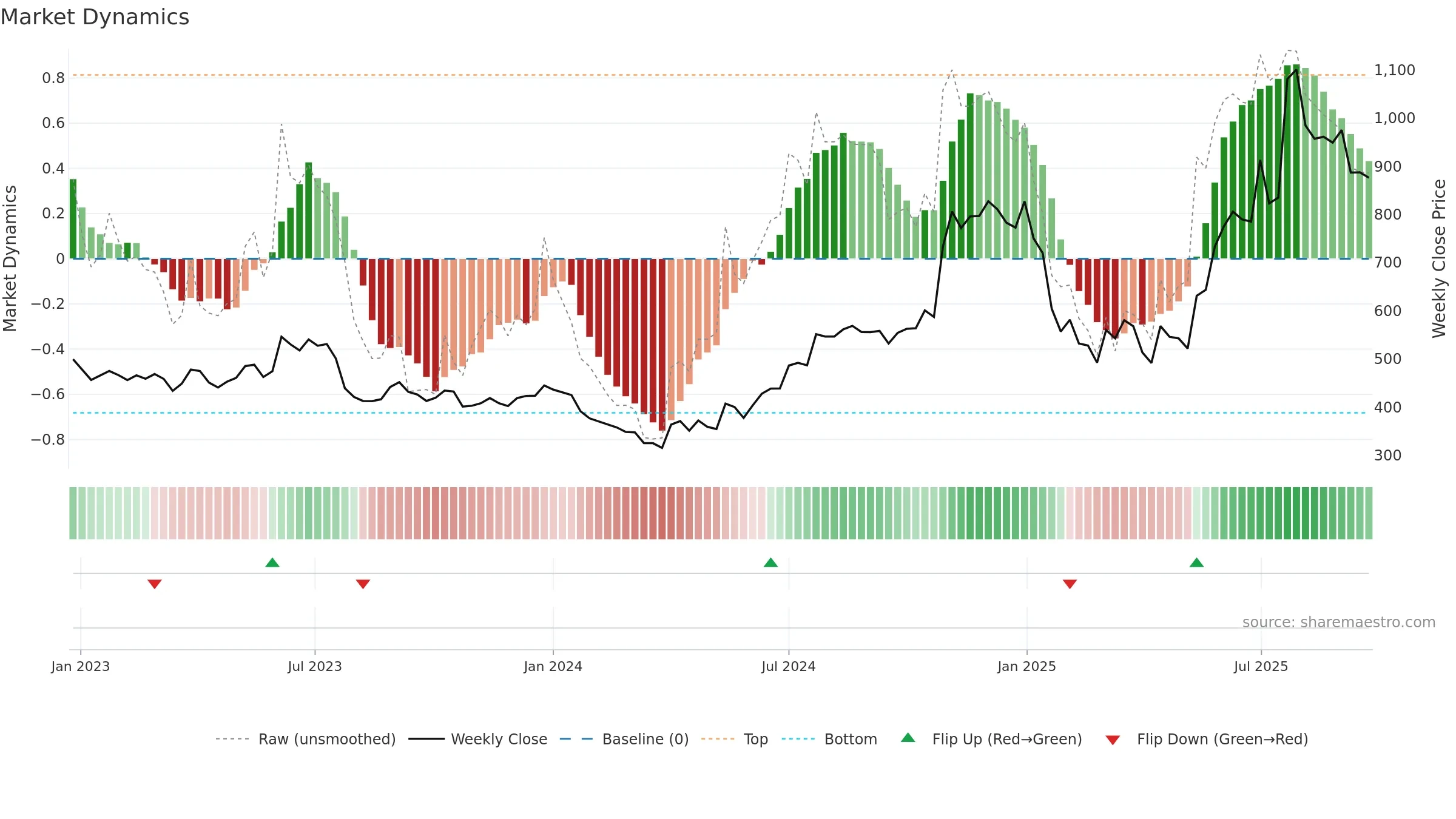This screenshot has height=819, width=1456.
Task: Click the 0.2 left axis tick label
Action: (x=53, y=214)
